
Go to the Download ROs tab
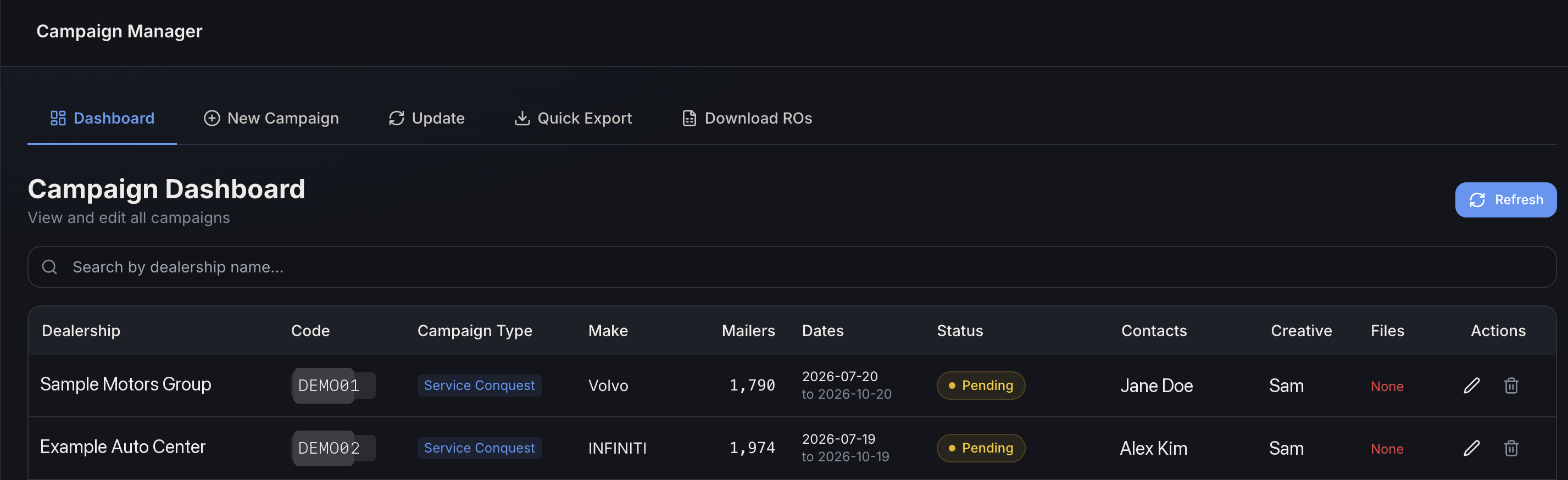point(747,118)
